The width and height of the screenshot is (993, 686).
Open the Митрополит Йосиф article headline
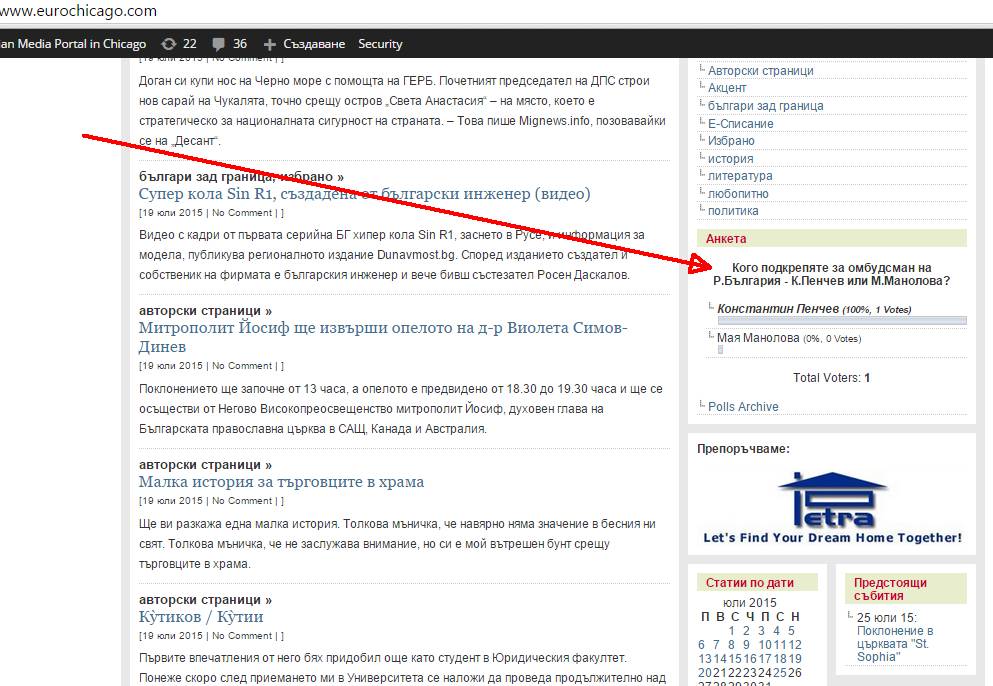383,328
